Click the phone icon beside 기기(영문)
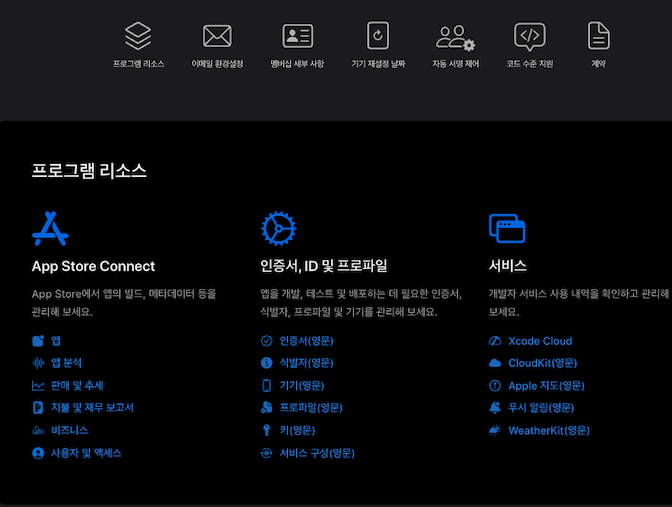Image resolution: width=672 pixels, height=507 pixels. (267, 385)
